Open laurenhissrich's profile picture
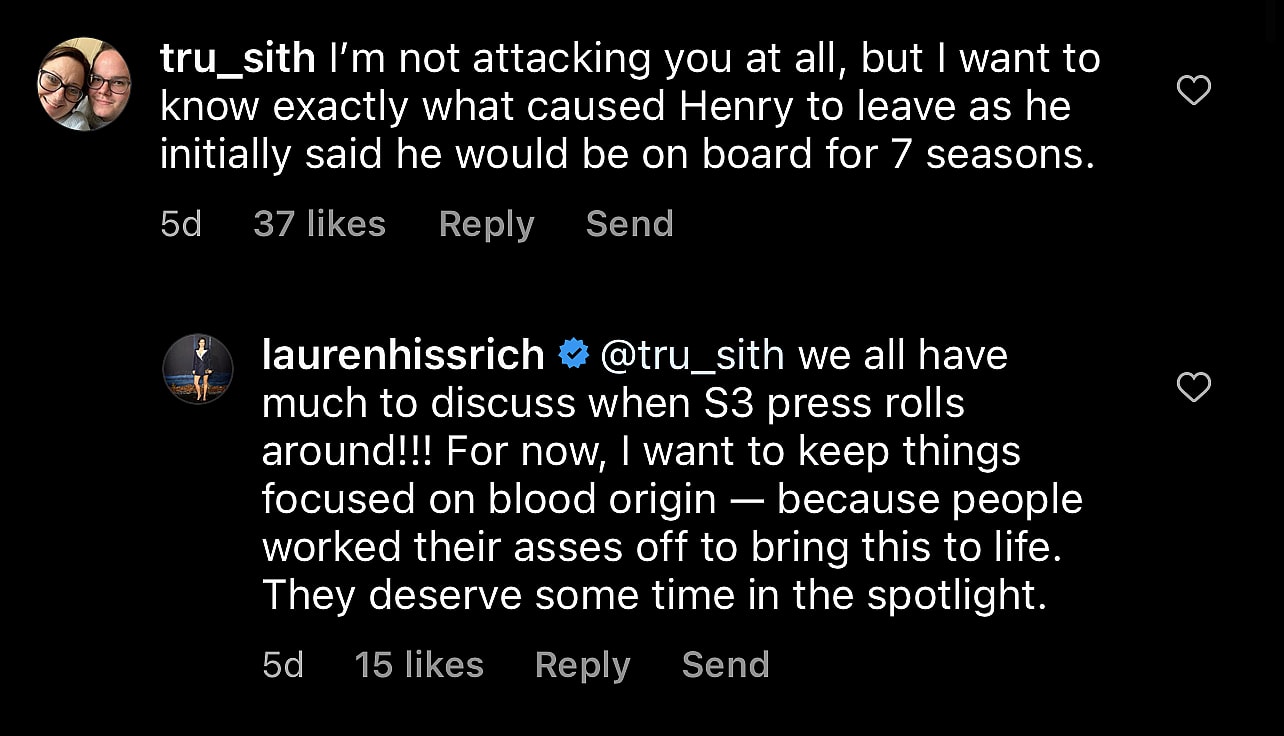Screen dimensions: 1284x736 (x=198, y=369)
